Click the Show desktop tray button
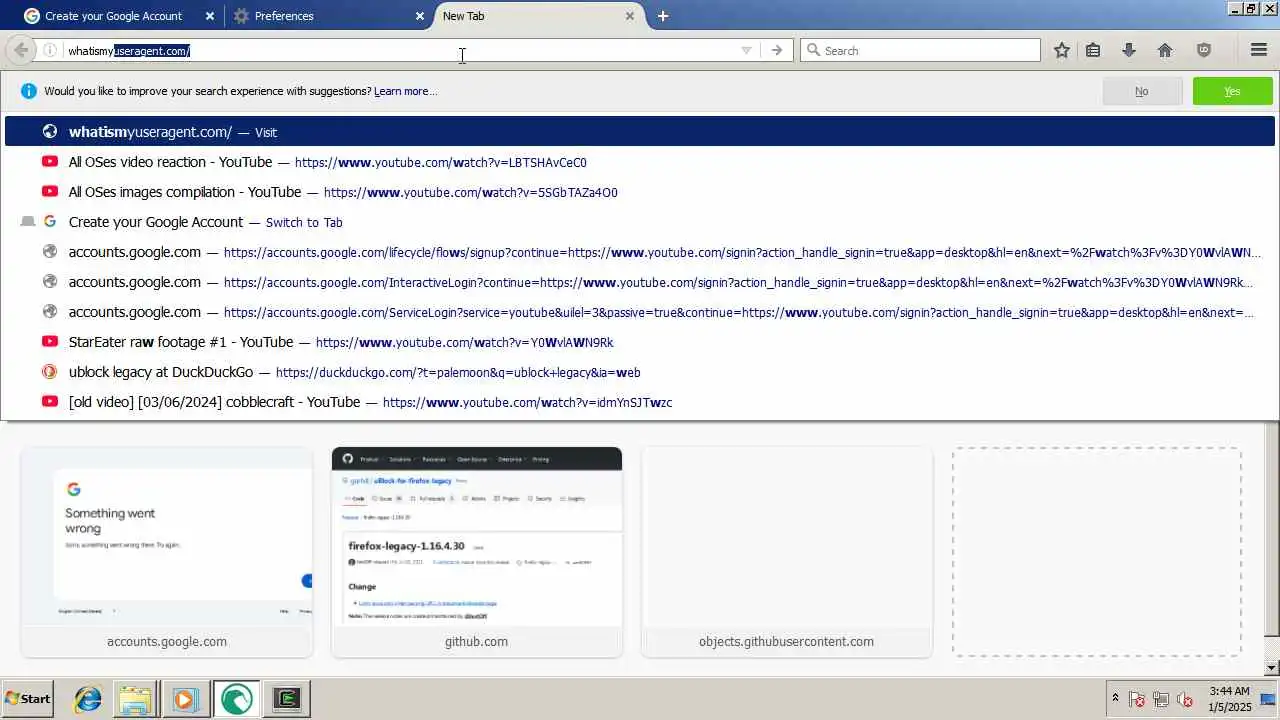Screen dimensions: 1280x720 (1270, 698)
